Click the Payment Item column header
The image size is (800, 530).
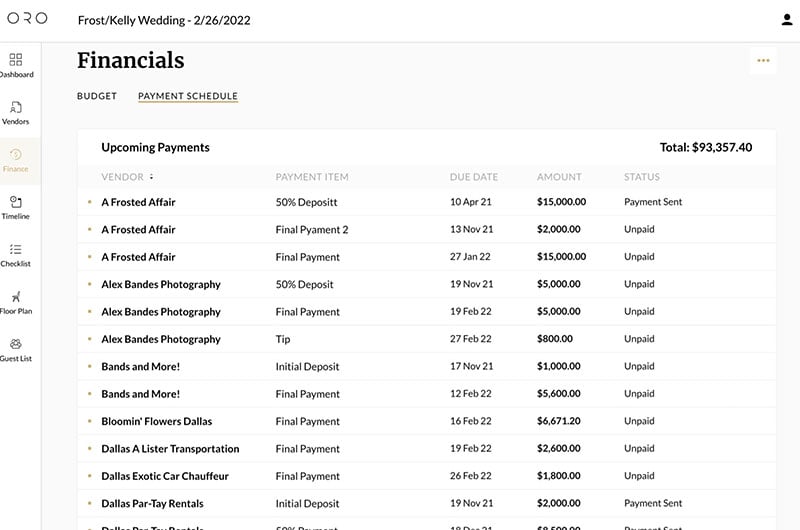[x=312, y=177]
